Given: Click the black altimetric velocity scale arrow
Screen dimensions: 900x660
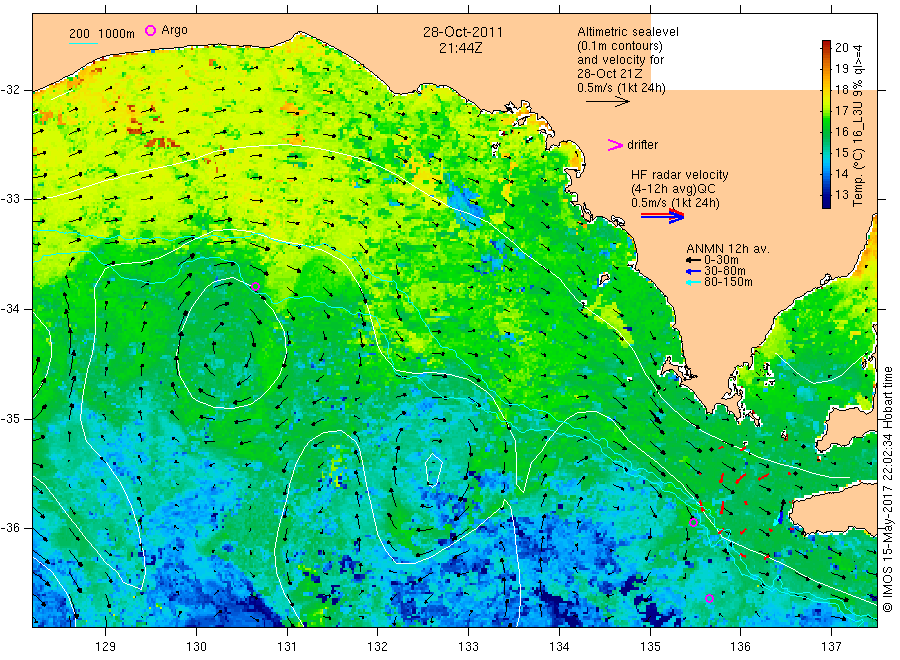Looking at the screenshot, I should coord(607,102).
